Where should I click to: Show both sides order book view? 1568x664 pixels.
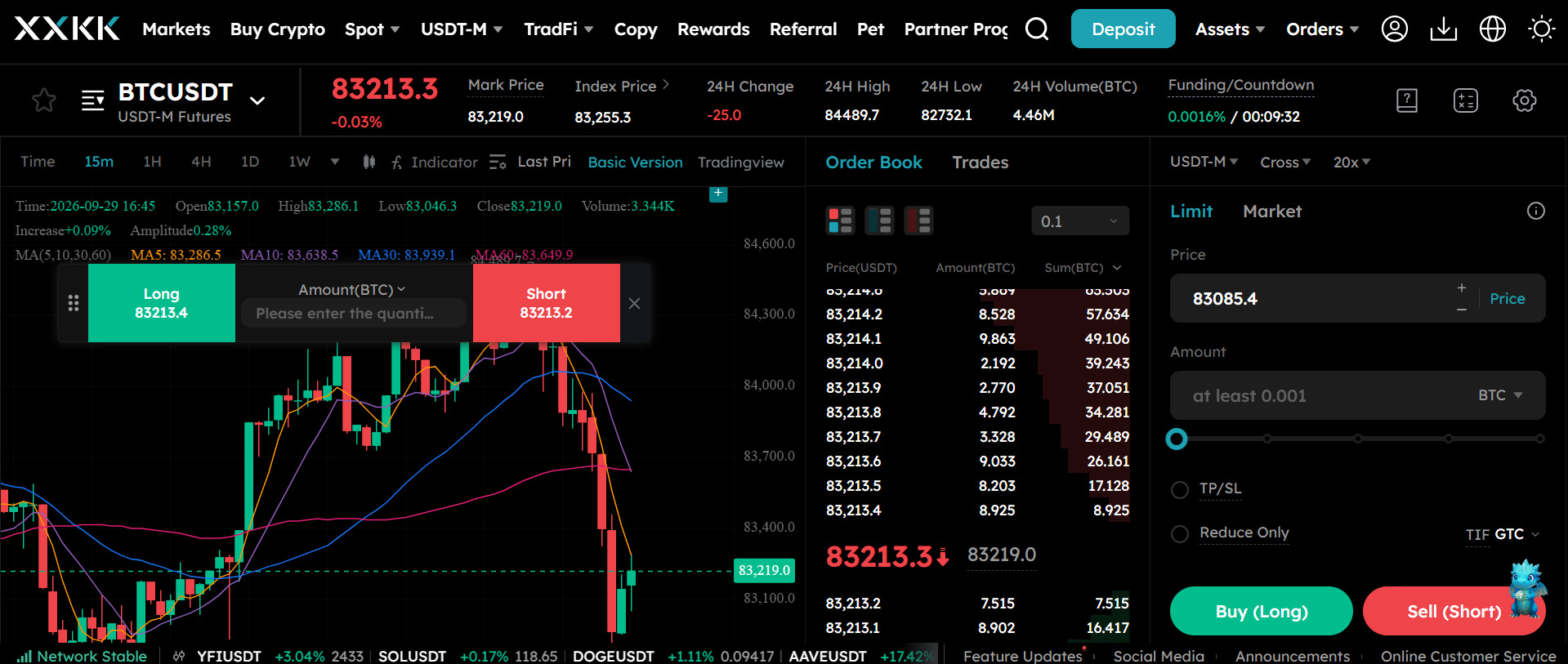841,221
